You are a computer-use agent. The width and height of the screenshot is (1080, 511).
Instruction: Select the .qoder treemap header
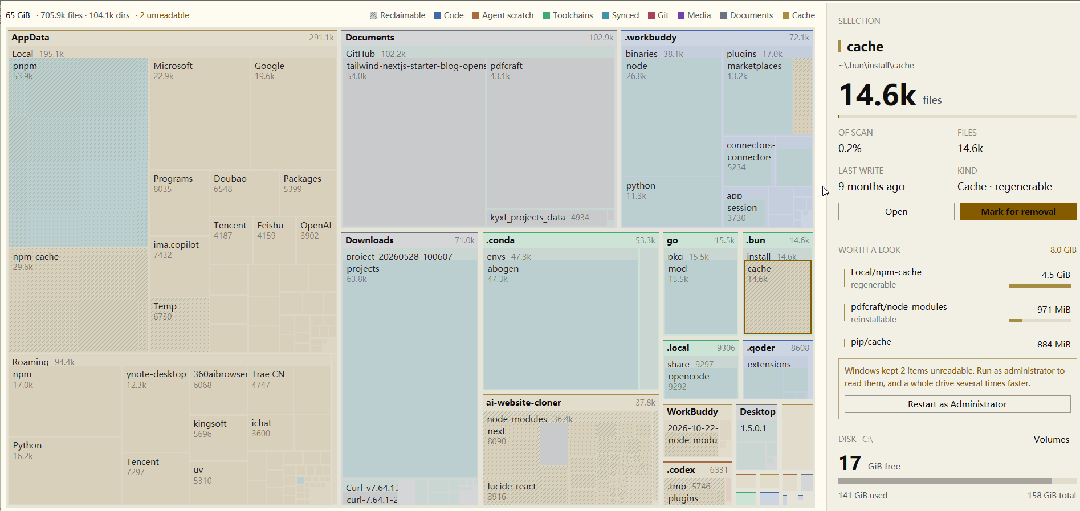(778, 348)
